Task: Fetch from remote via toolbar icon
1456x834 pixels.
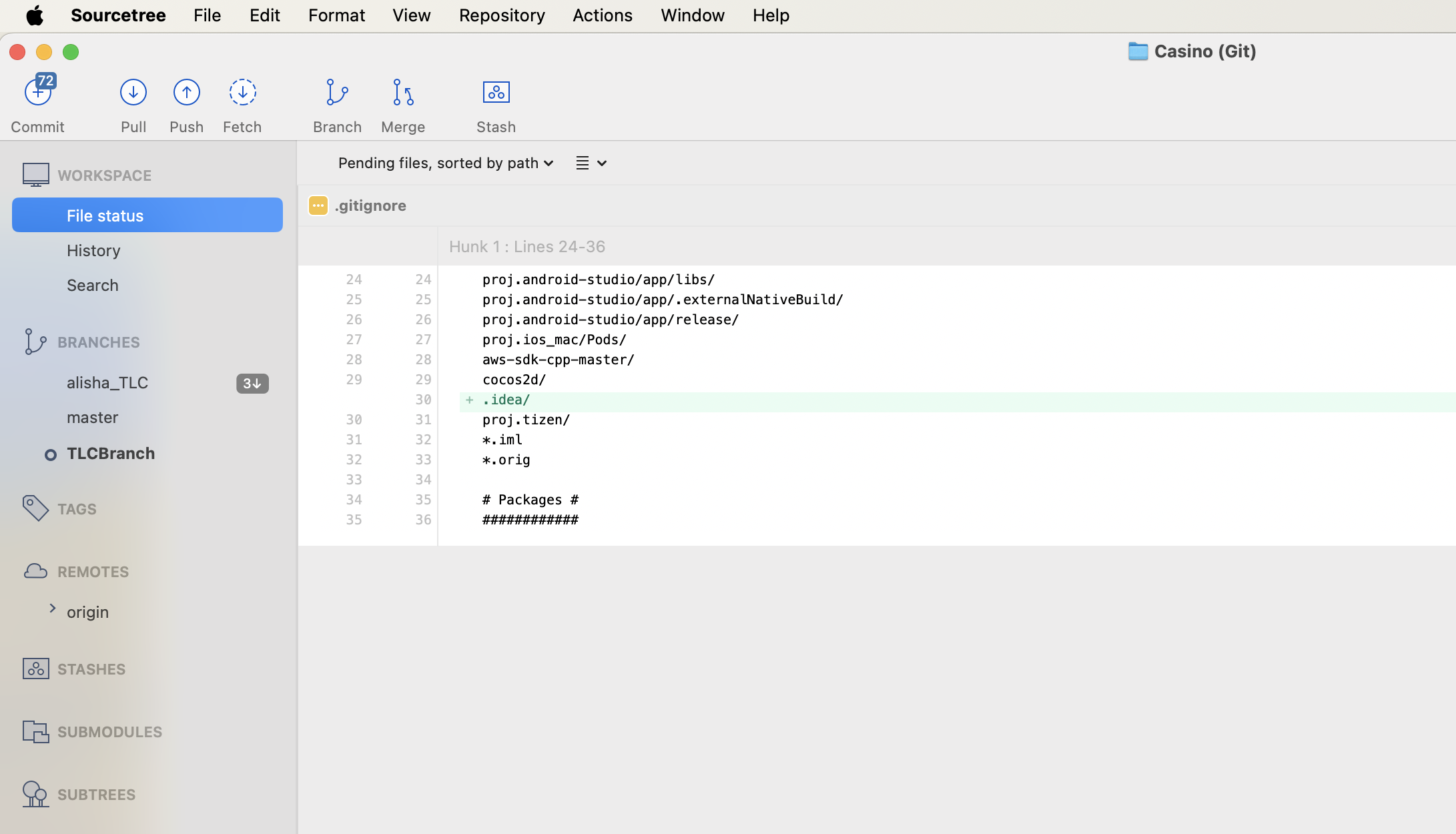Action: coord(243,92)
